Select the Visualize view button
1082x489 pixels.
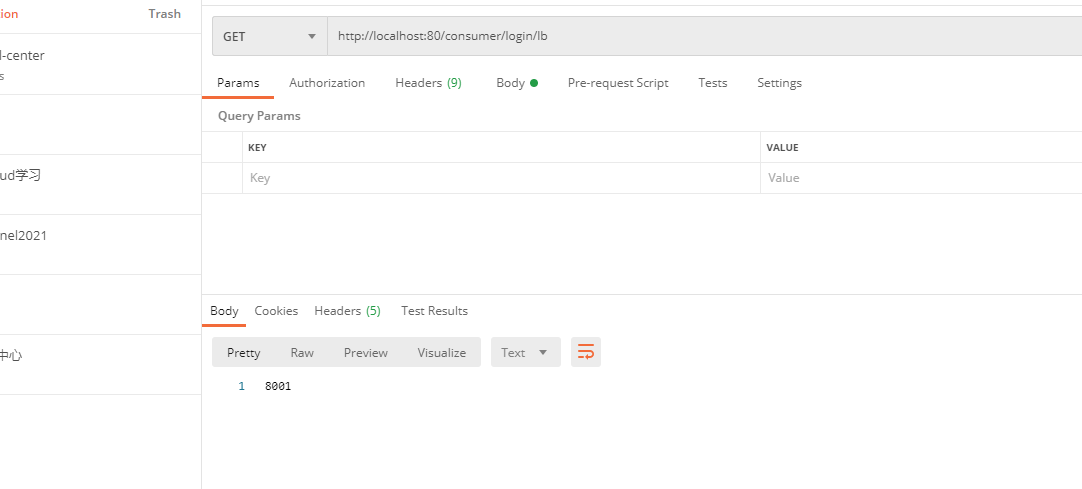(442, 352)
